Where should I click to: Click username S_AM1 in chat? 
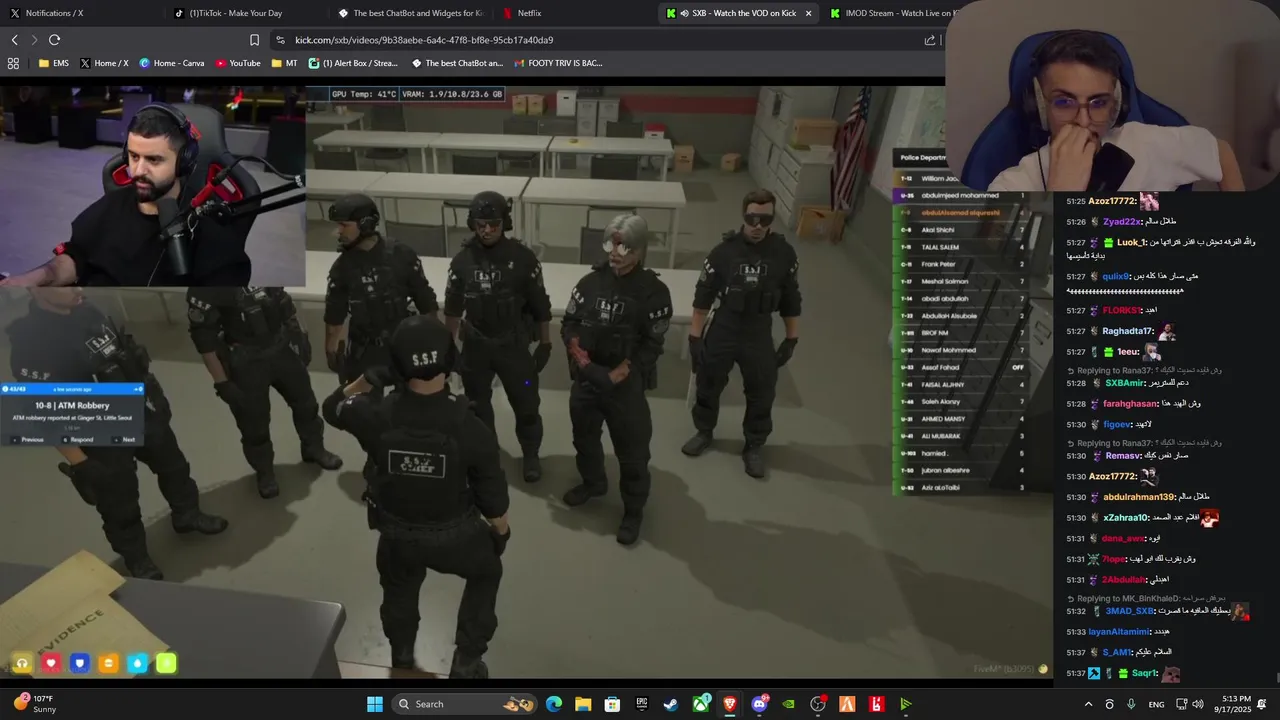click(1116, 652)
